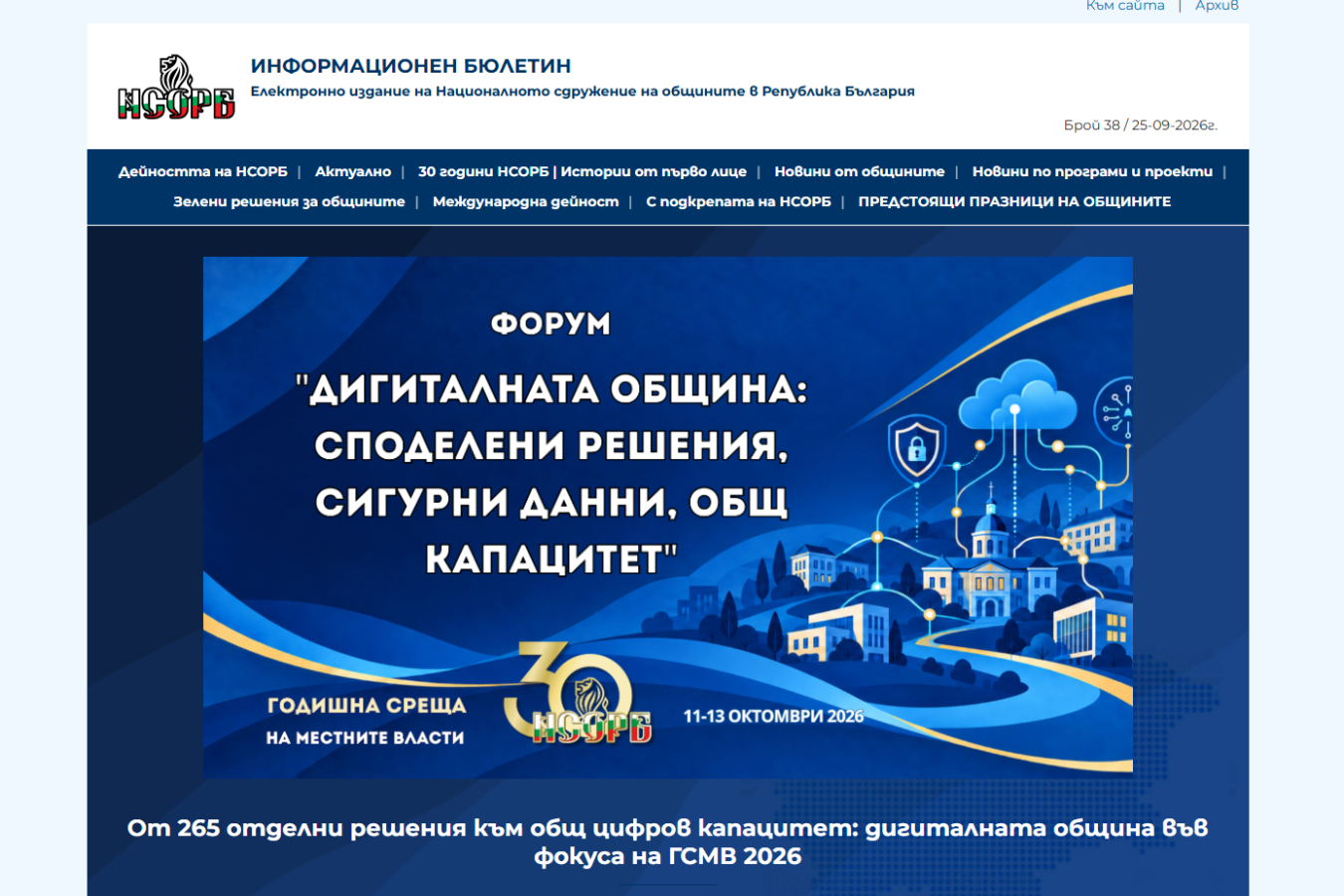Click the 'Брой 38 / 25-09-2026г.' issue text
Image resolution: width=1344 pixels, height=896 pixels.
click(x=1140, y=125)
